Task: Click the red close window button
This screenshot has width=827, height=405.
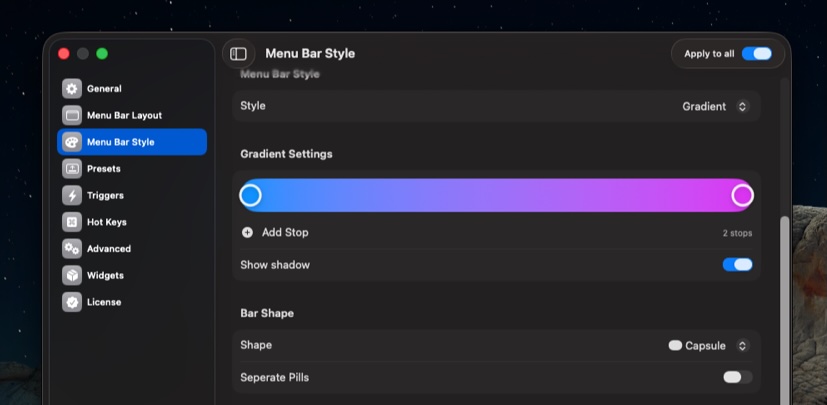Action: pos(64,54)
